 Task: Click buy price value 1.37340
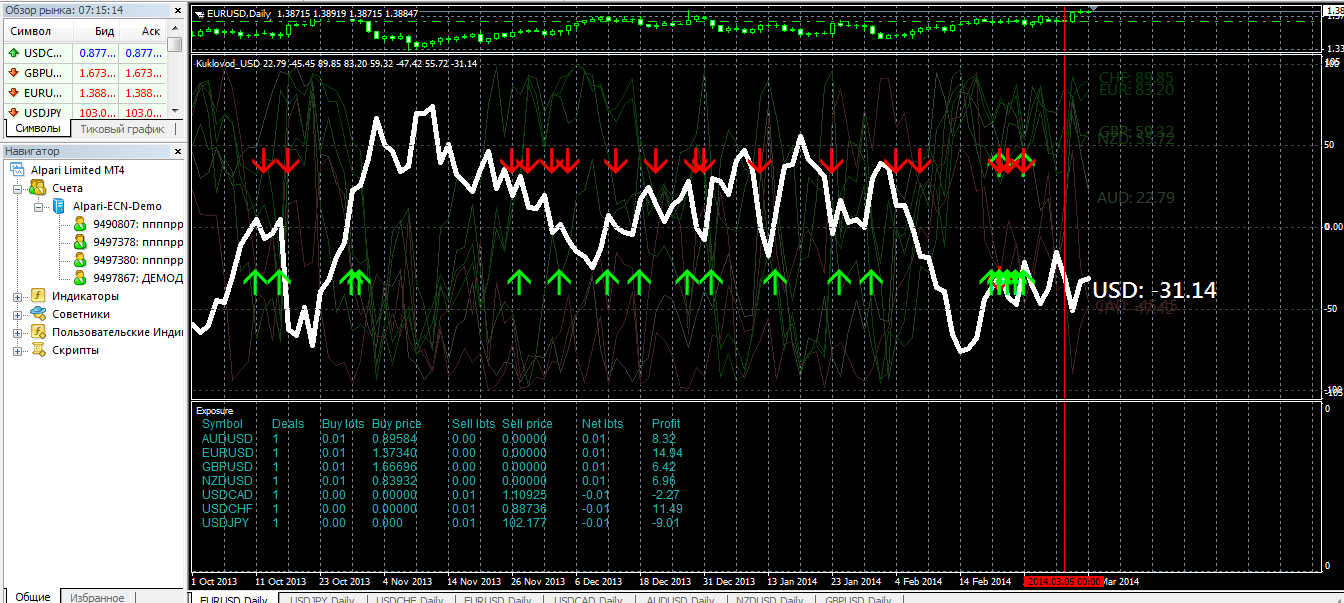click(395, 452)
